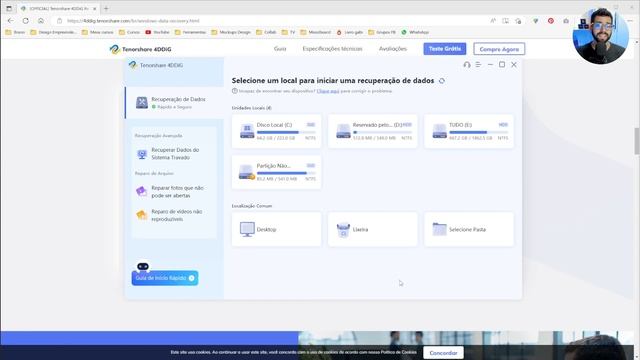640x360 pixels.
Task: Select the Reservado pelo... (D:) drive icon
Action: click(343, 131)
